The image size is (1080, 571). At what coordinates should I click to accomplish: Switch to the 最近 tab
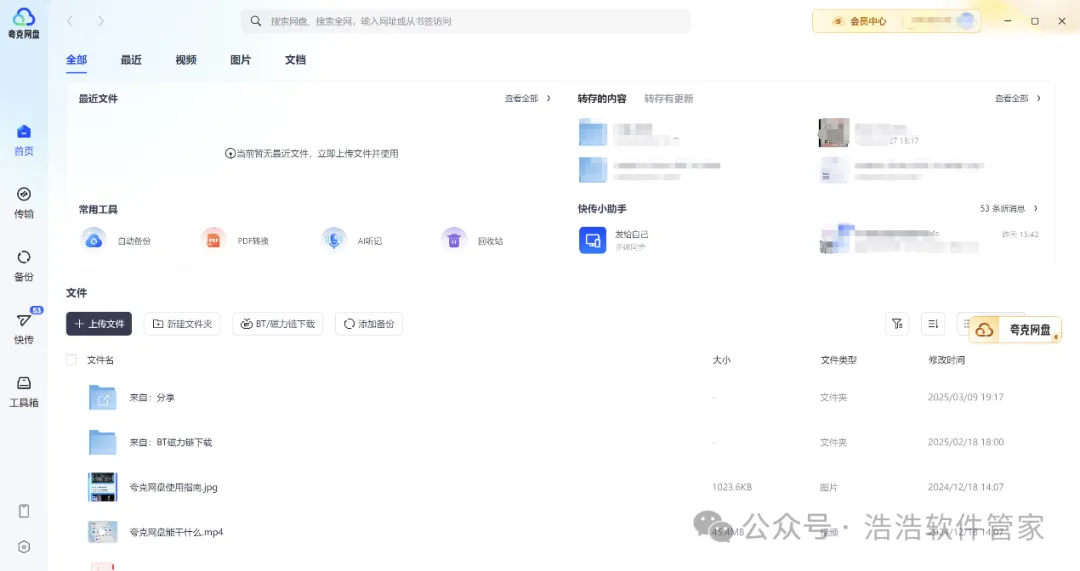pos(131,60)
